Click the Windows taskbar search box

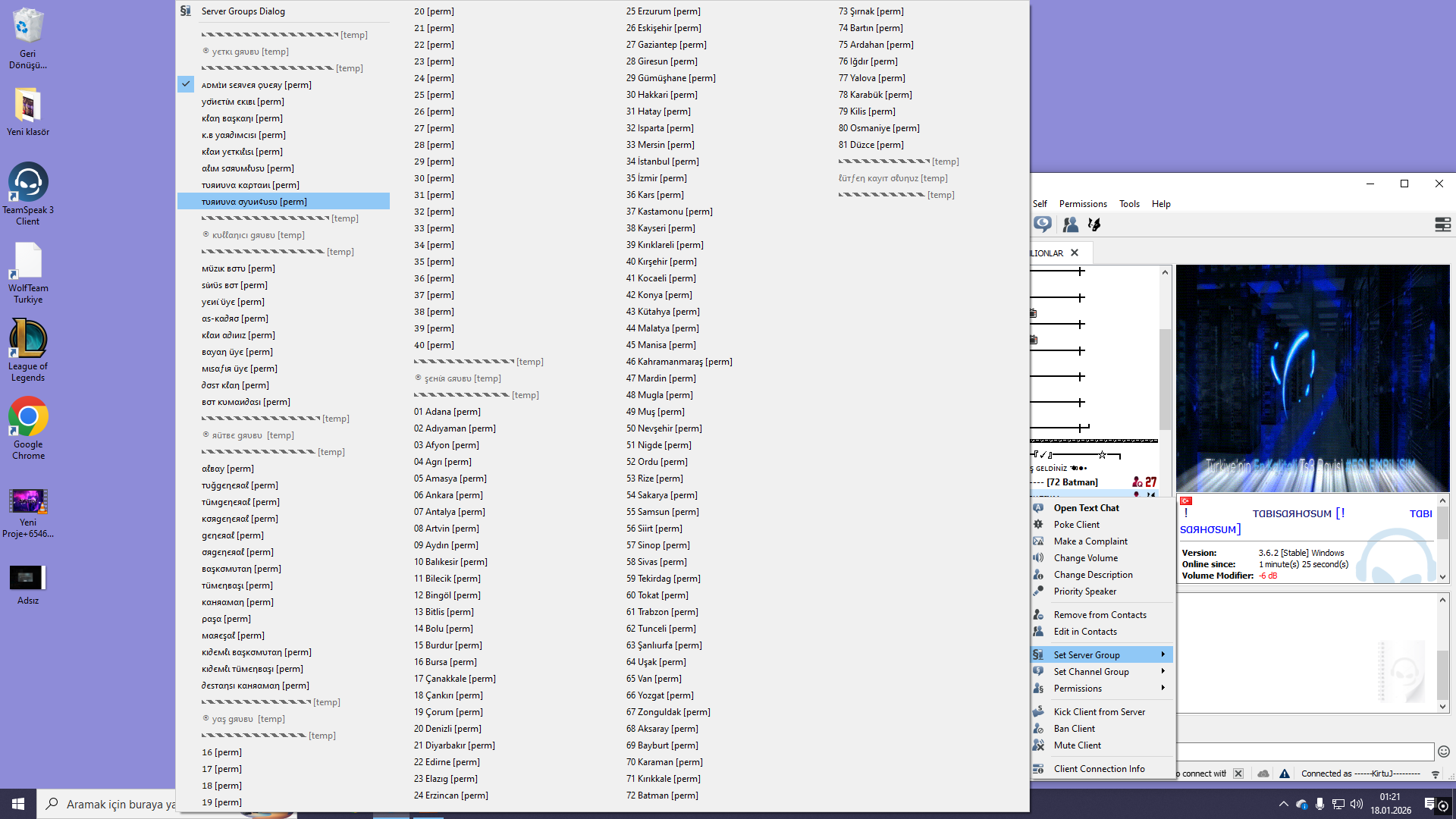click(x=108, y=804)
